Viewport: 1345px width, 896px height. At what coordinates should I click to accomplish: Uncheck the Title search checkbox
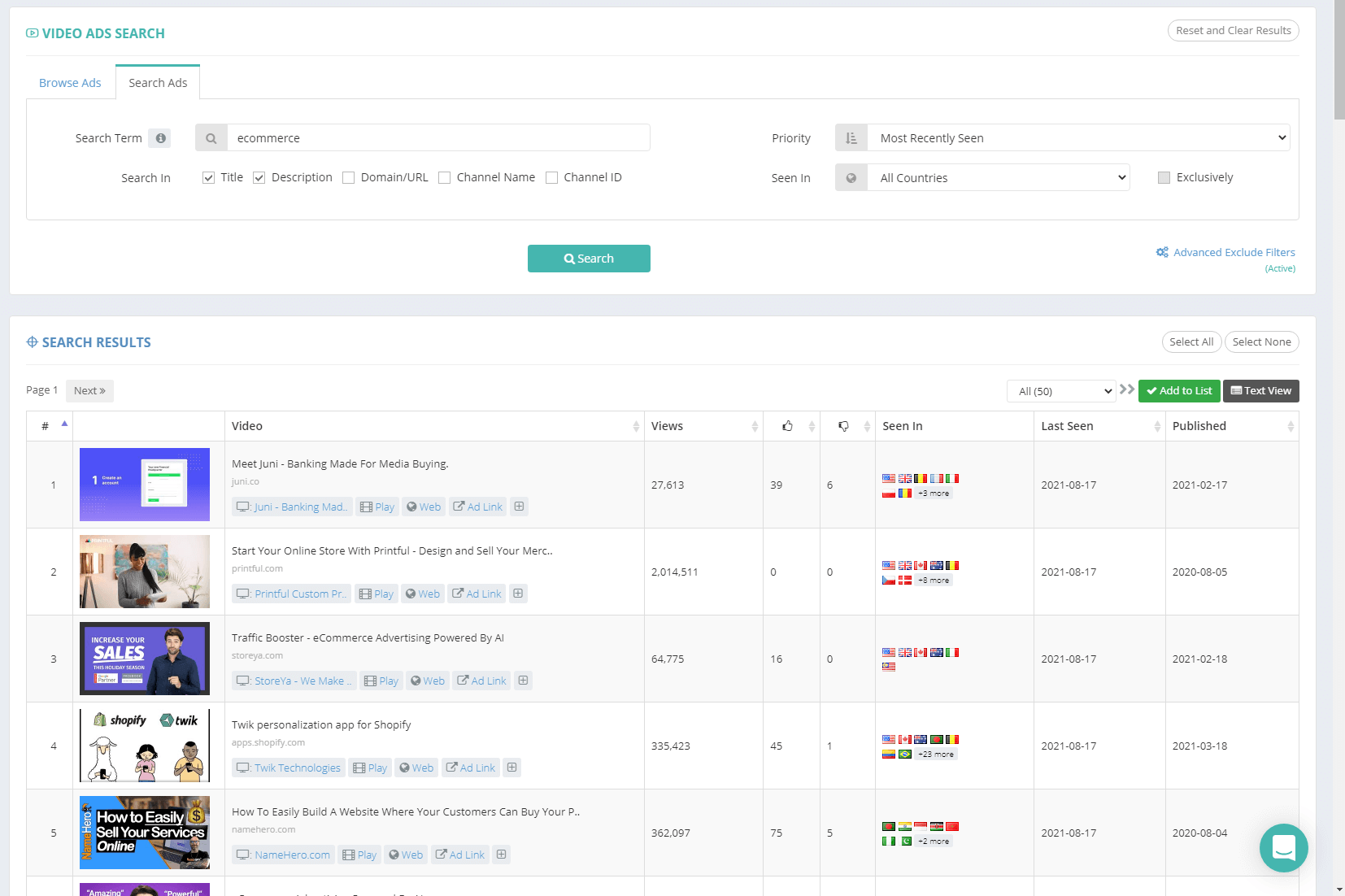coord(209,178)
